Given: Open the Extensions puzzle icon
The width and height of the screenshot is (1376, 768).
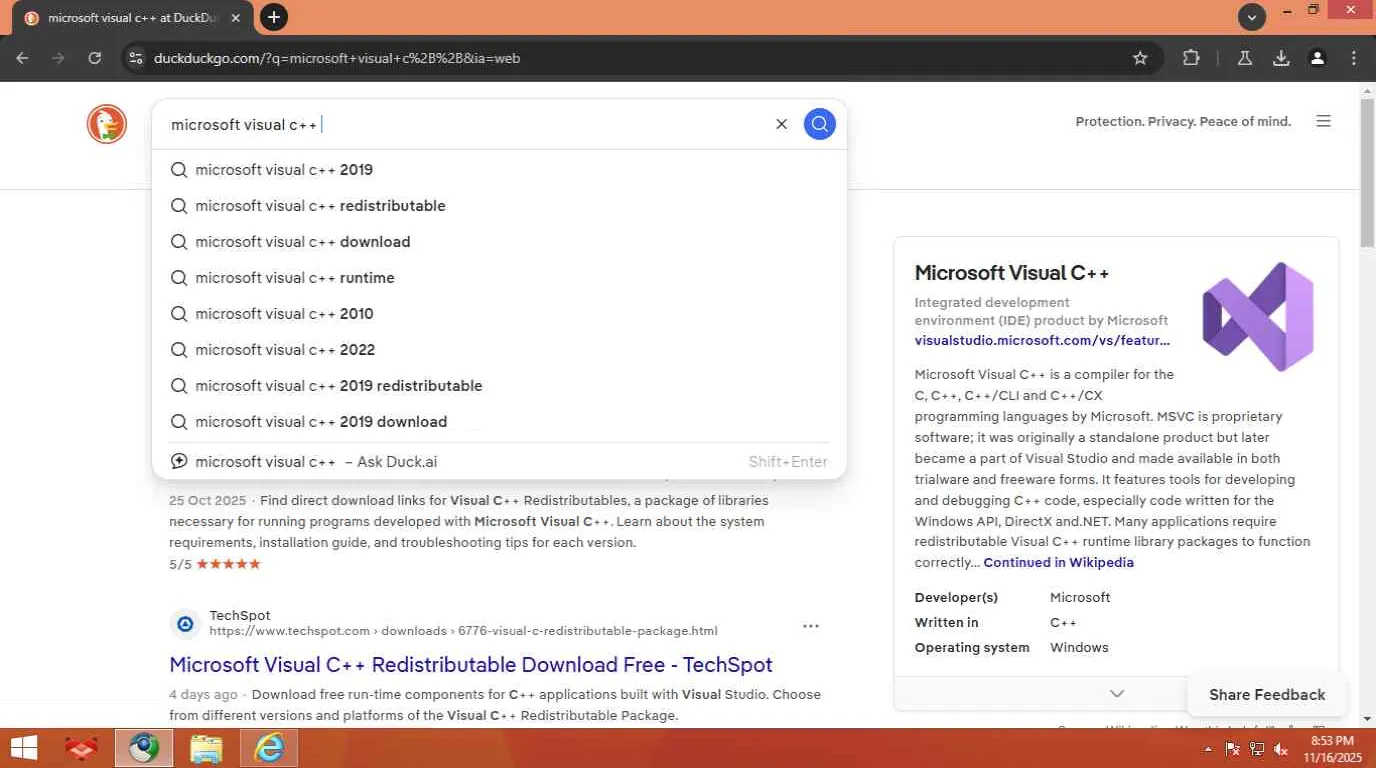Looking at the screenshot, I should tap(1191, 58).
